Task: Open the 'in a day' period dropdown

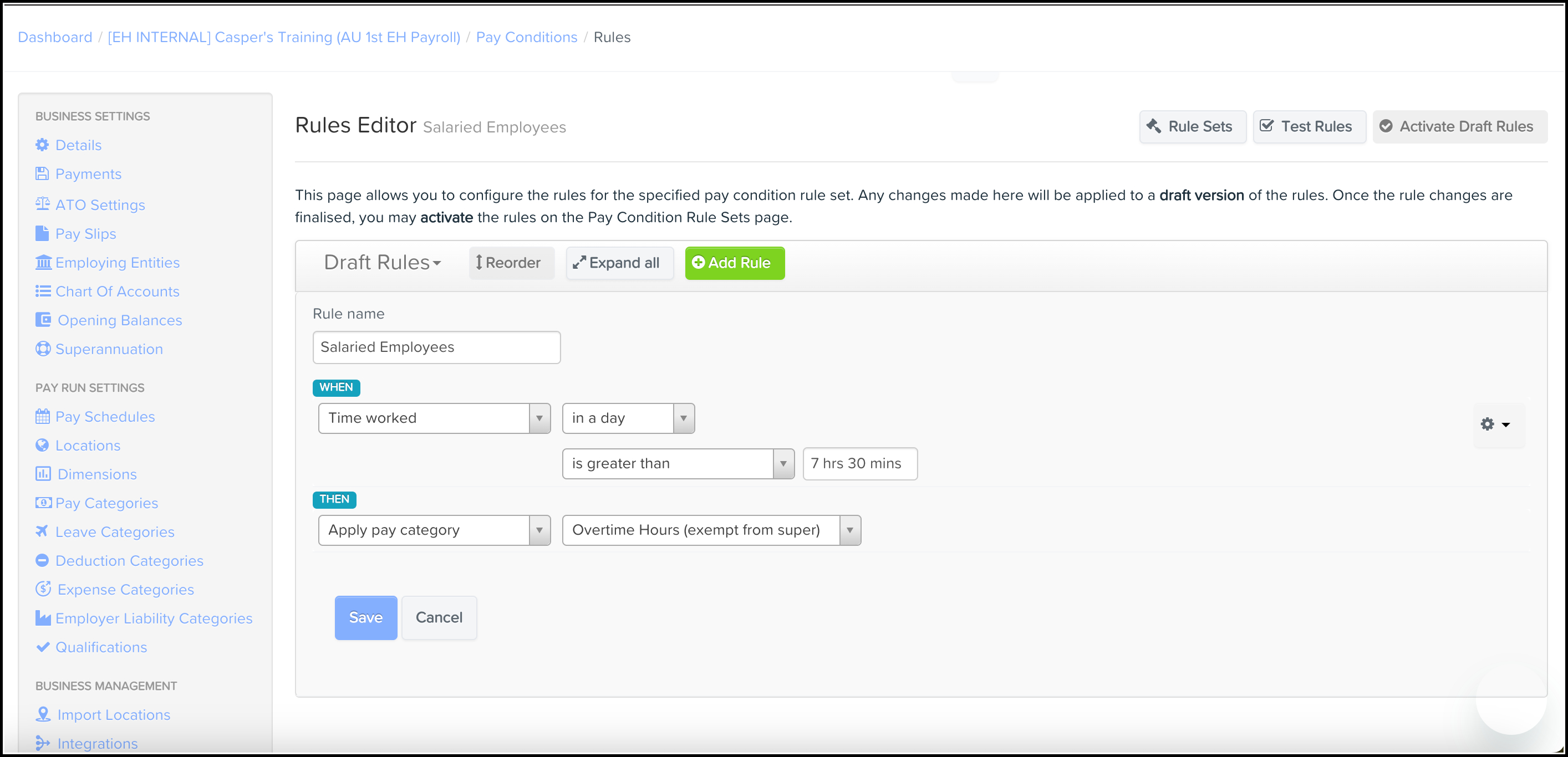Action: [628, 418]
